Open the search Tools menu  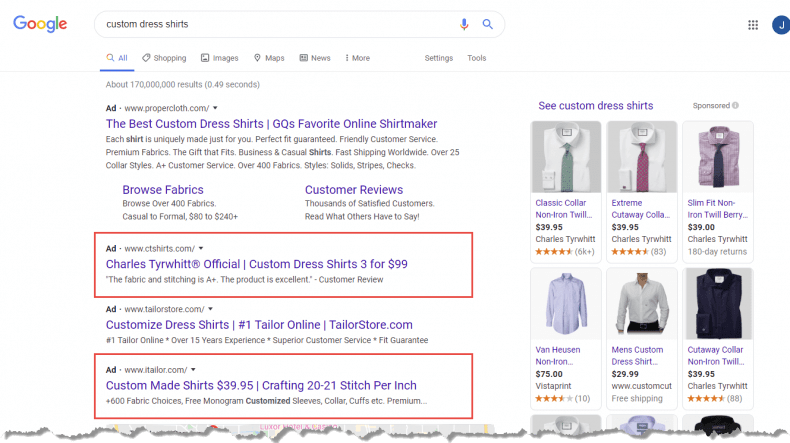coord(477,58)
